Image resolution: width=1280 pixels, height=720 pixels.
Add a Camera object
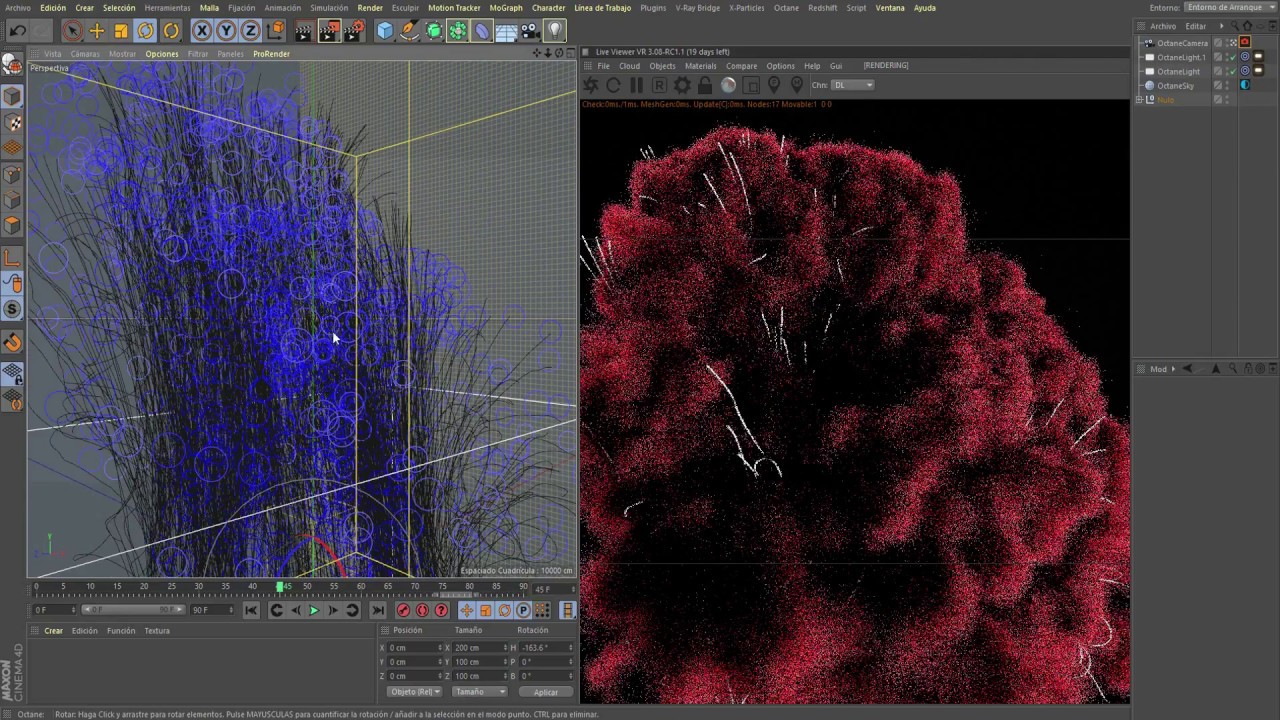[530, 31]
